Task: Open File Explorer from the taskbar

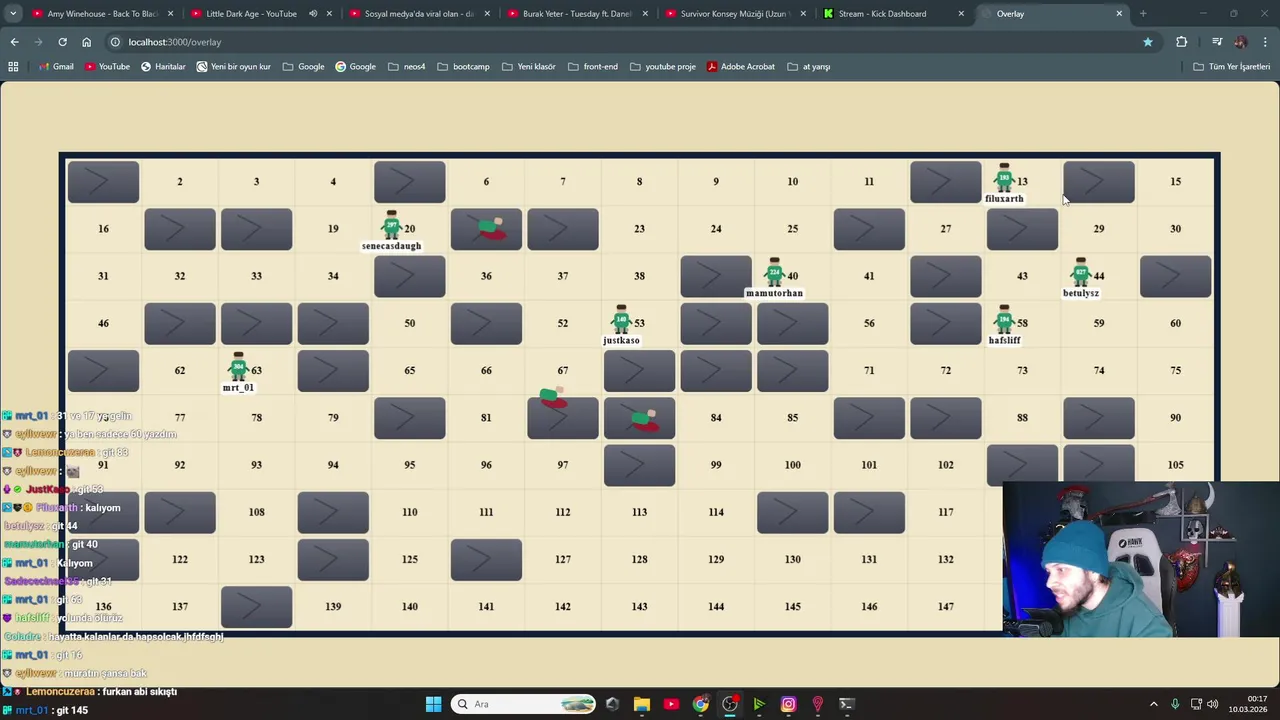Action: (x=642, y=704)
